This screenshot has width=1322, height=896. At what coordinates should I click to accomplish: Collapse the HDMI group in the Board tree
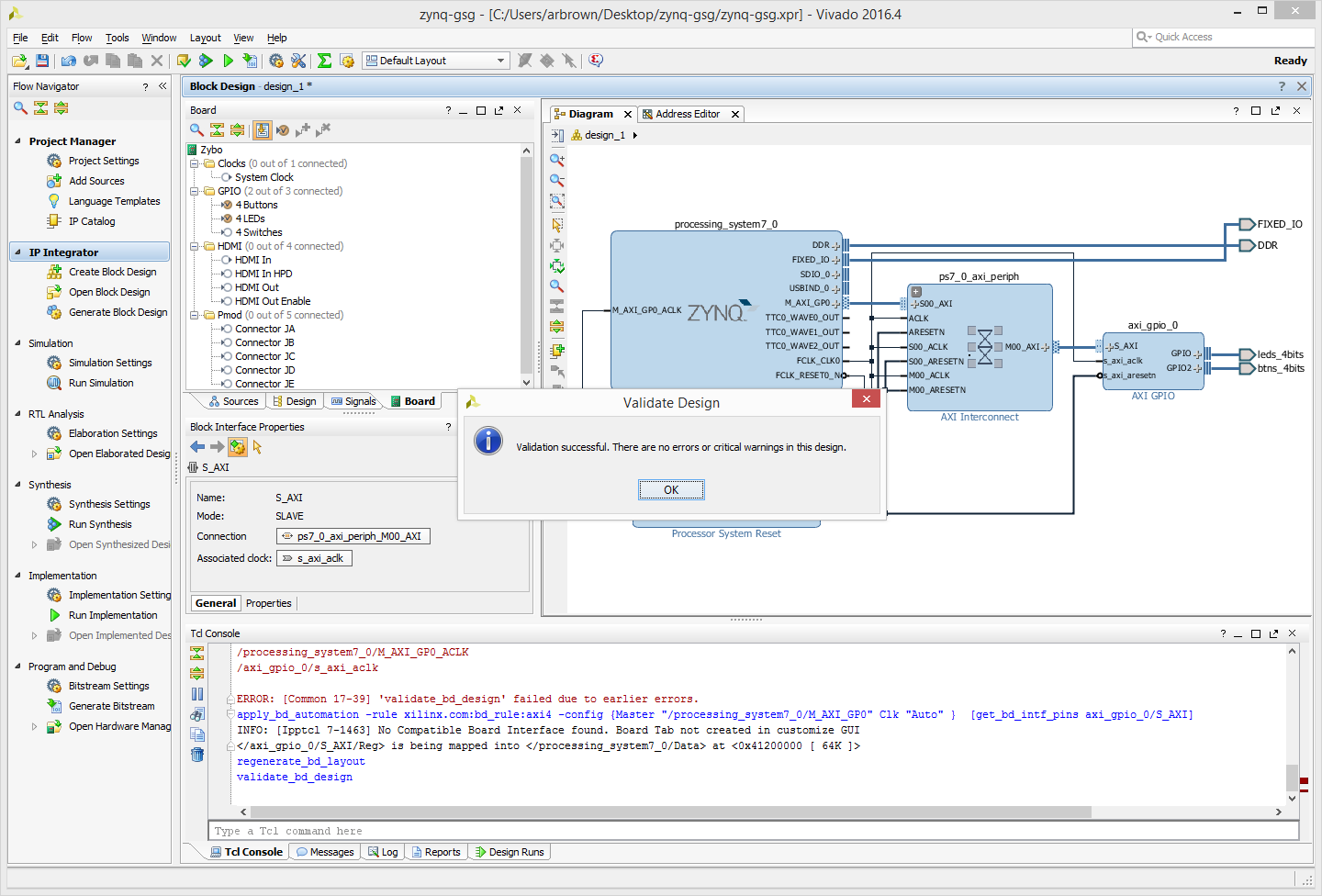pyautogui.click(x=195, y=246)
